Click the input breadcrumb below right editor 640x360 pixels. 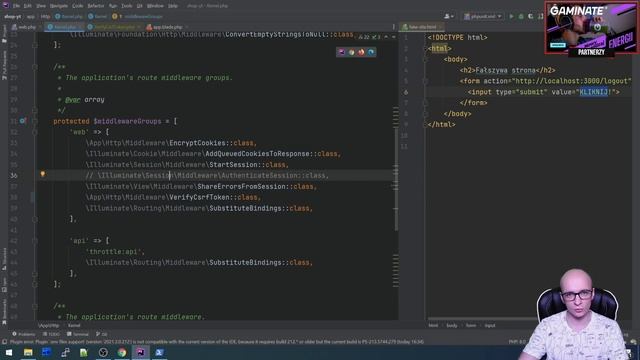coord(490,326)
